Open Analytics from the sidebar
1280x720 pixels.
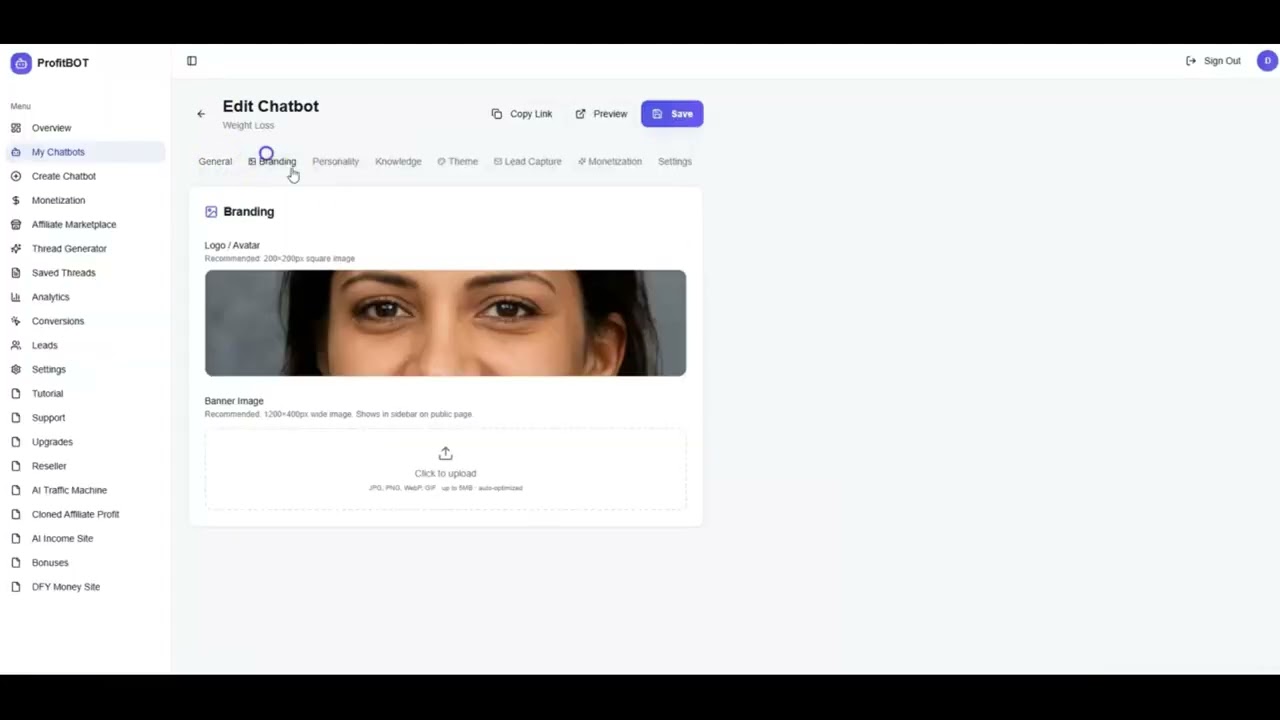(x=85, y=297)
